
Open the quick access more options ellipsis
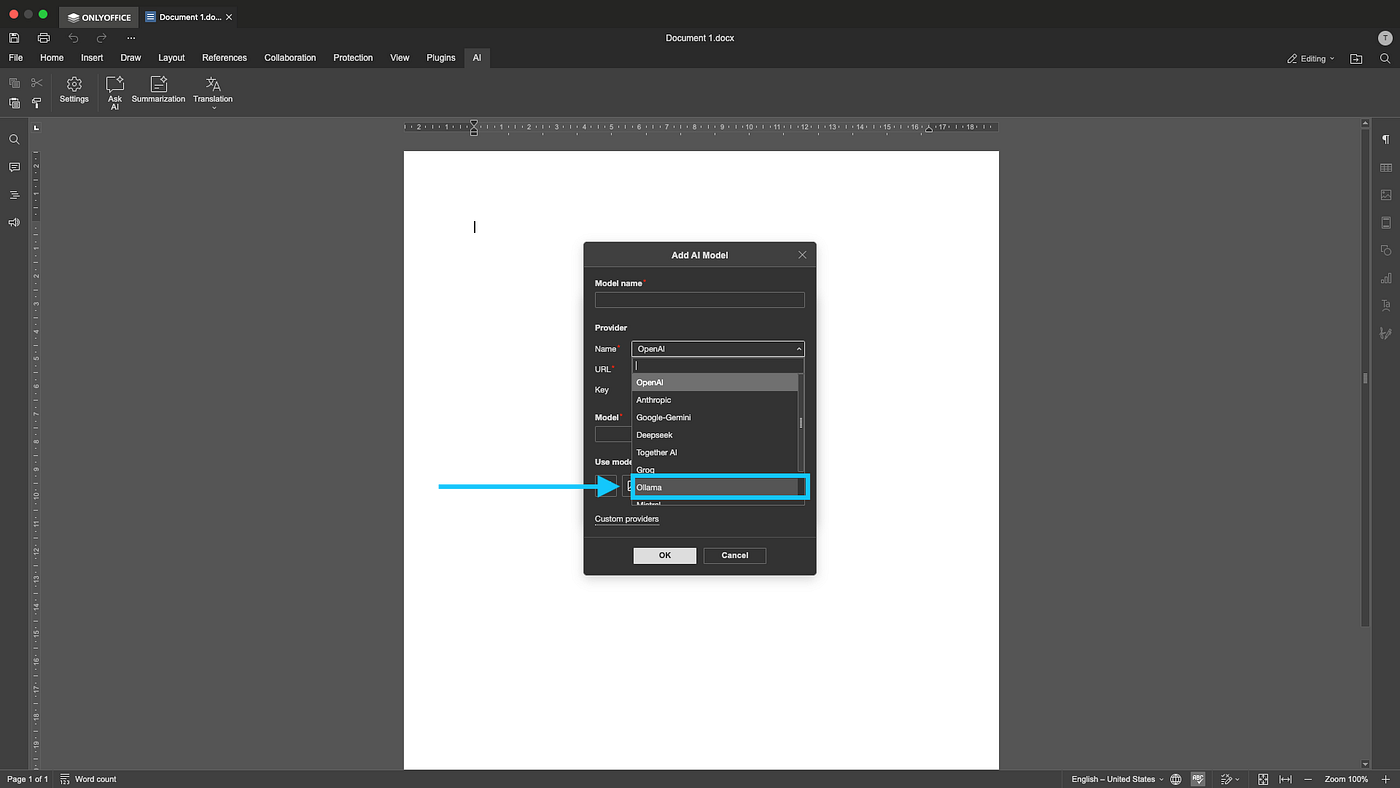tap(130, 38)
